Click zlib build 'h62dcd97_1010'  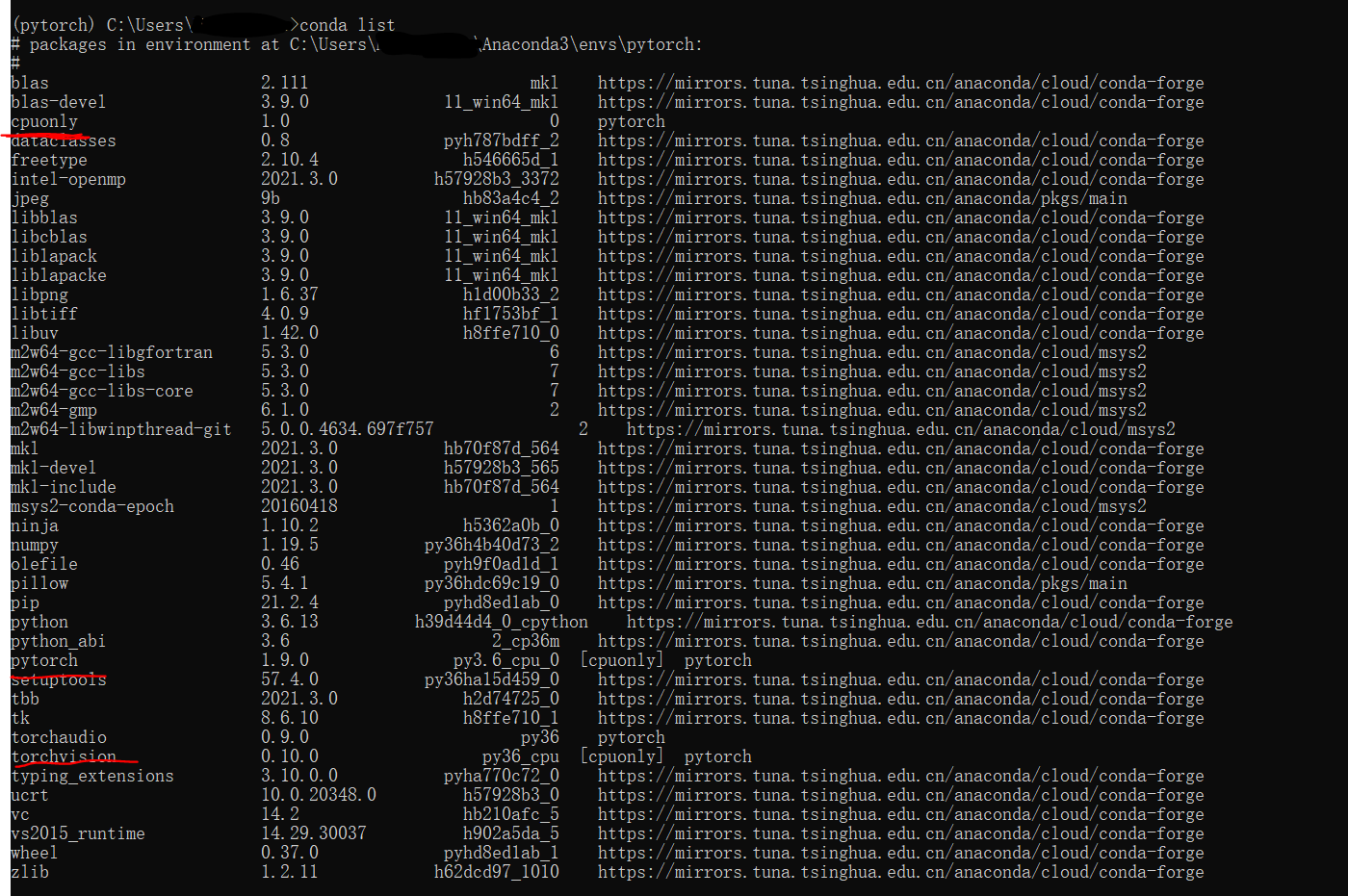coord(497,872)
